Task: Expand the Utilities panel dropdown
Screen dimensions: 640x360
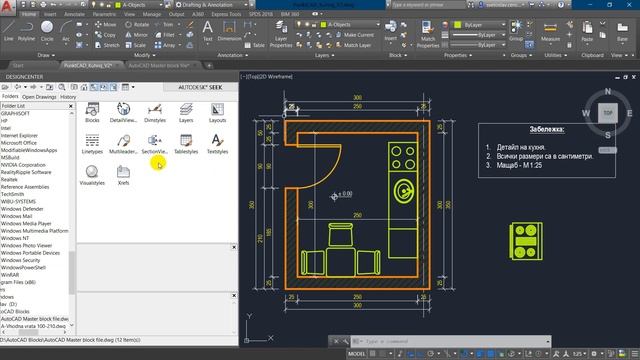Action: [x=555, y=55]
